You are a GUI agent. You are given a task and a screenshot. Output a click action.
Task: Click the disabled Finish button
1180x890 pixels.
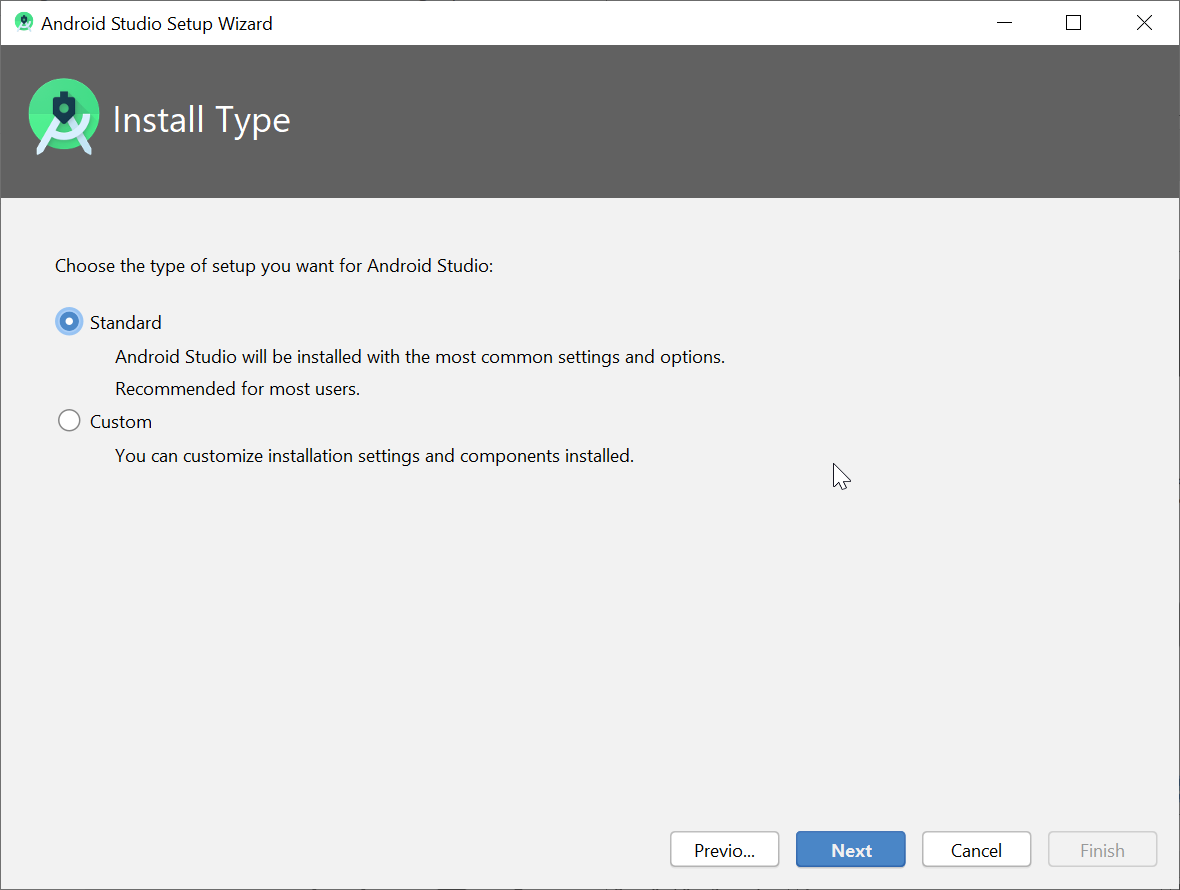[1102, 849]
